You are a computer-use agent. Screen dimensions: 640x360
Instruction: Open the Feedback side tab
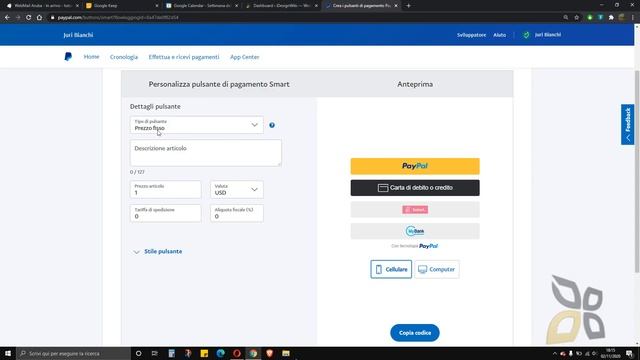628,124
